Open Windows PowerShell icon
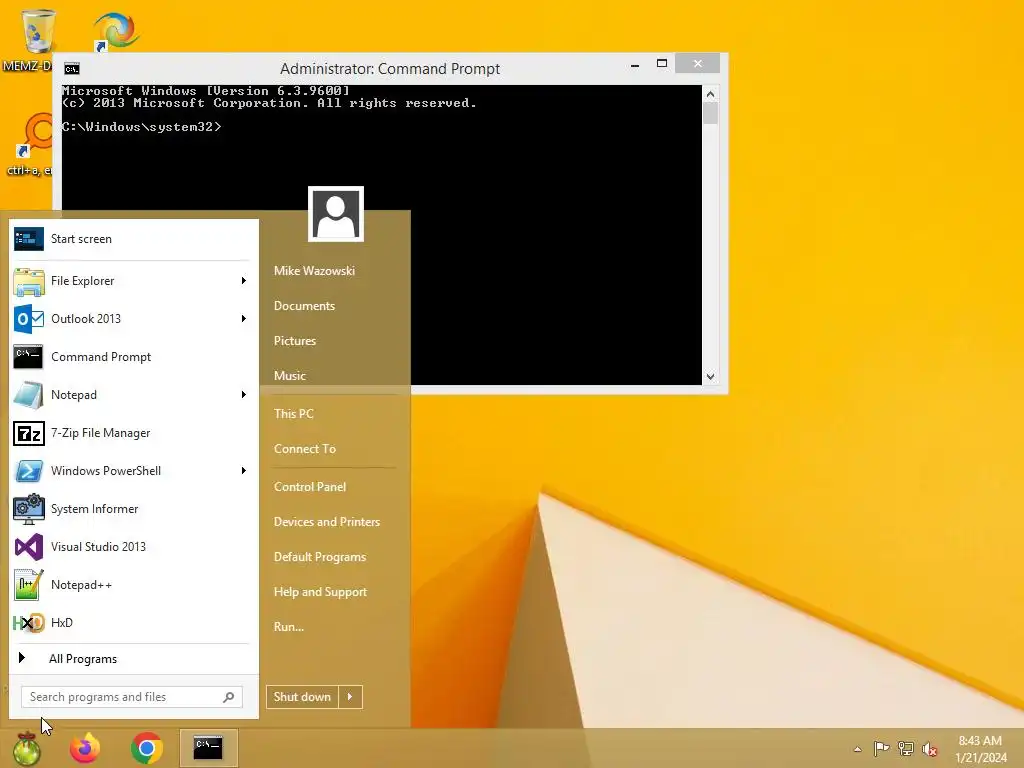Viewport: 1024px width, 768px height. [x=29, y=471]
